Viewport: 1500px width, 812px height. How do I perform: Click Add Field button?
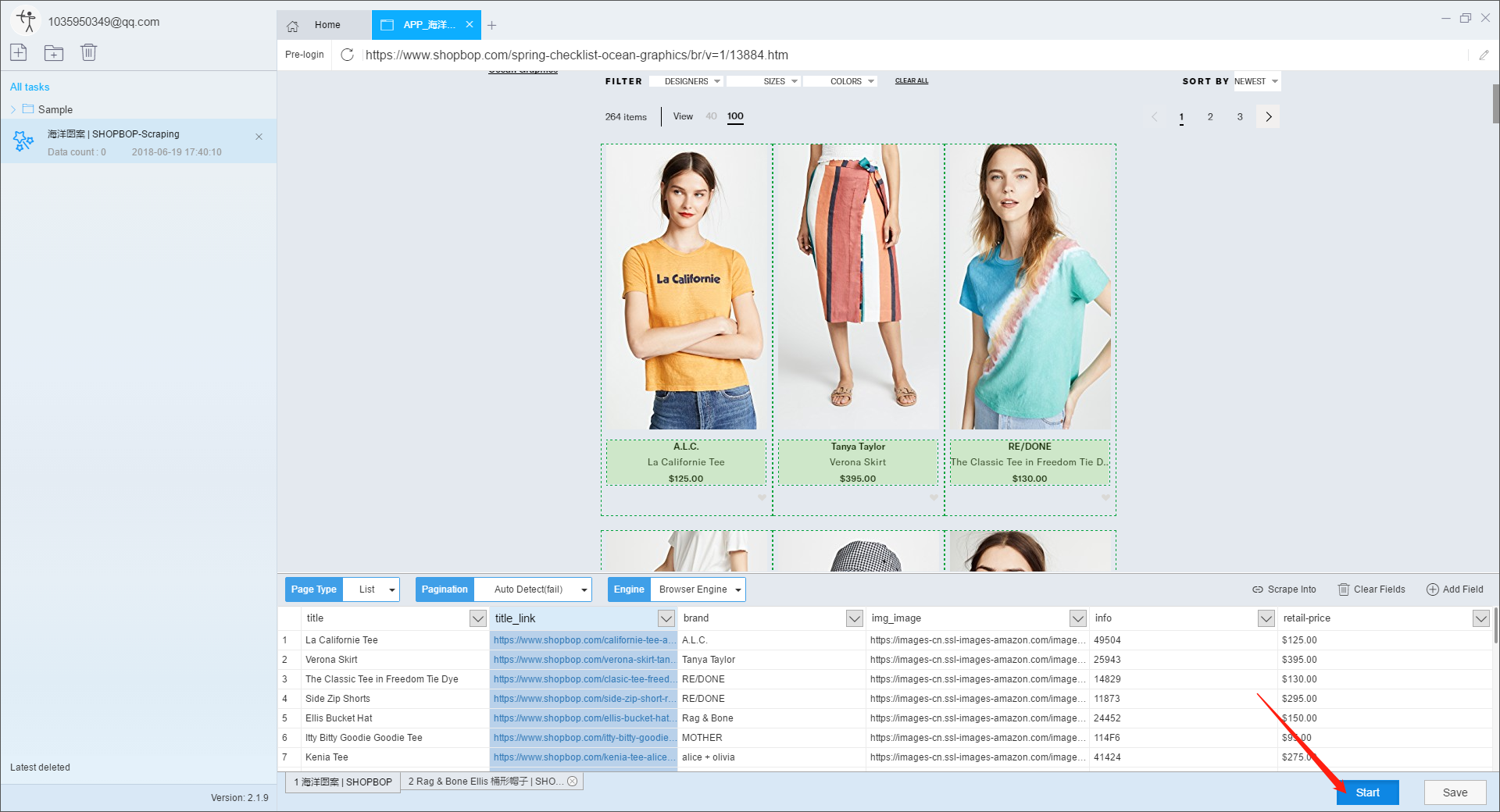(1455, 589)
